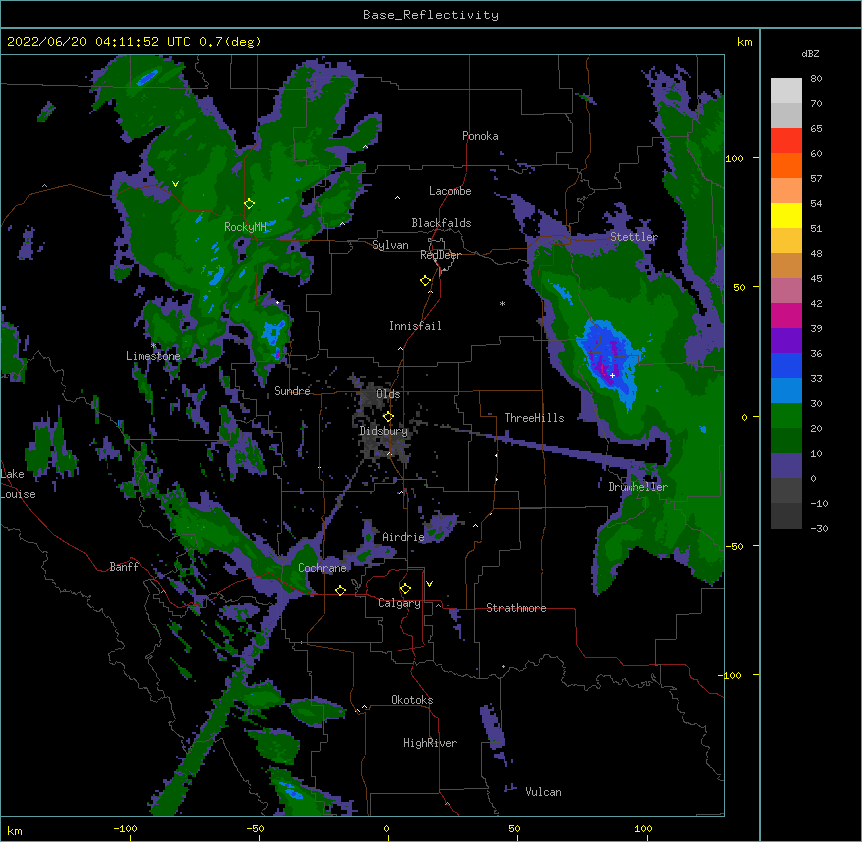
Task: Click the RockyMH label on map
Action: [x=245, y=227]
